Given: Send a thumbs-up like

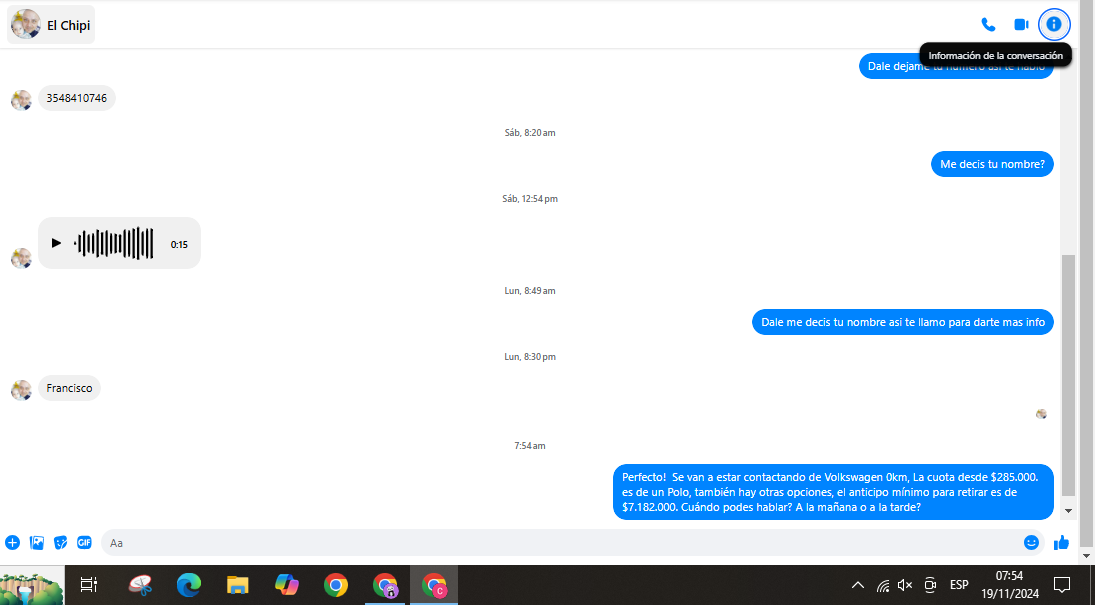Looking at the screenshot, I should pyautogui.click(x=1061, y=543).
